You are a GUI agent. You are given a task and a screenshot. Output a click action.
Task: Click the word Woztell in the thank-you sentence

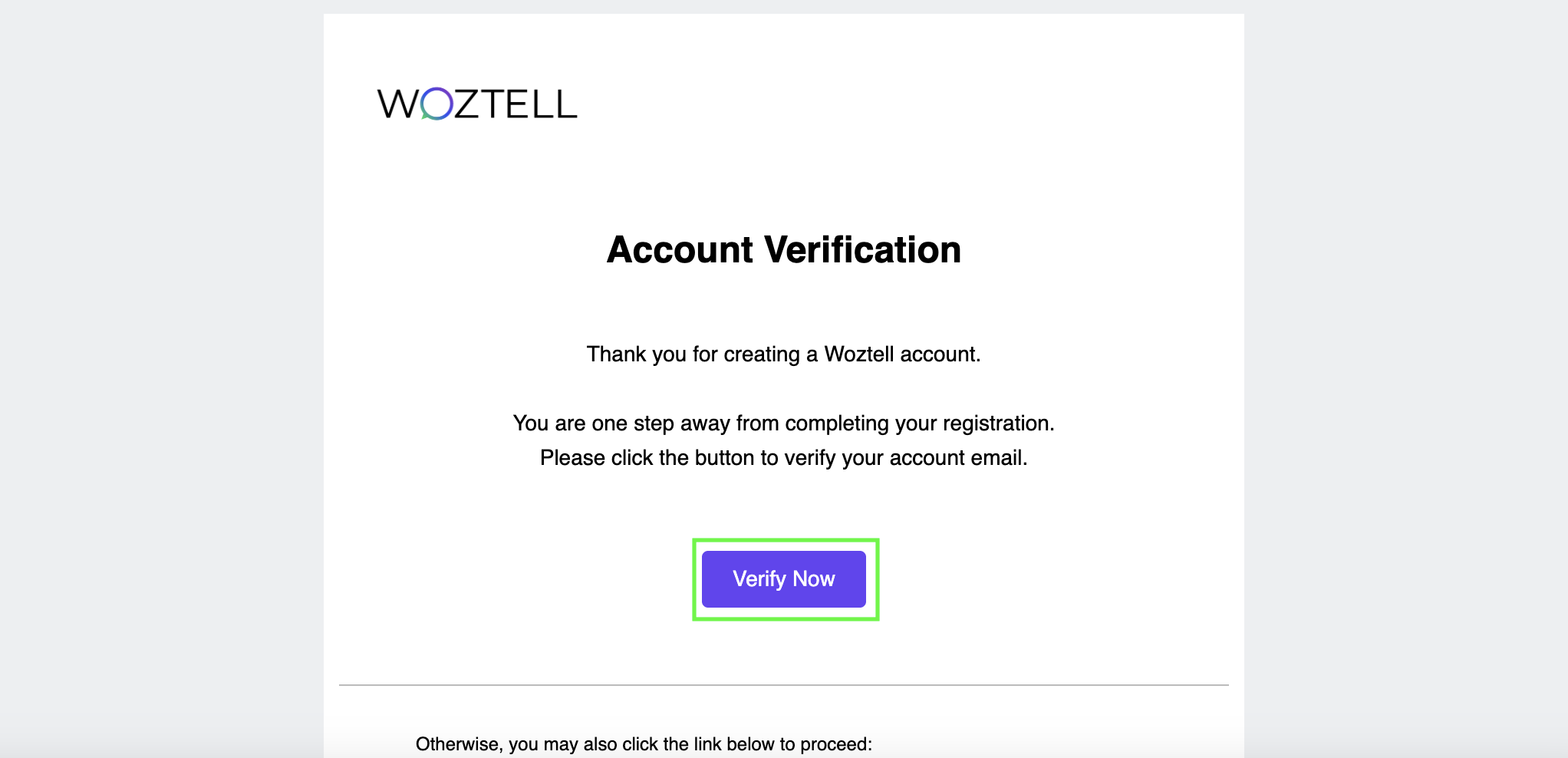(x=858, y=354)
